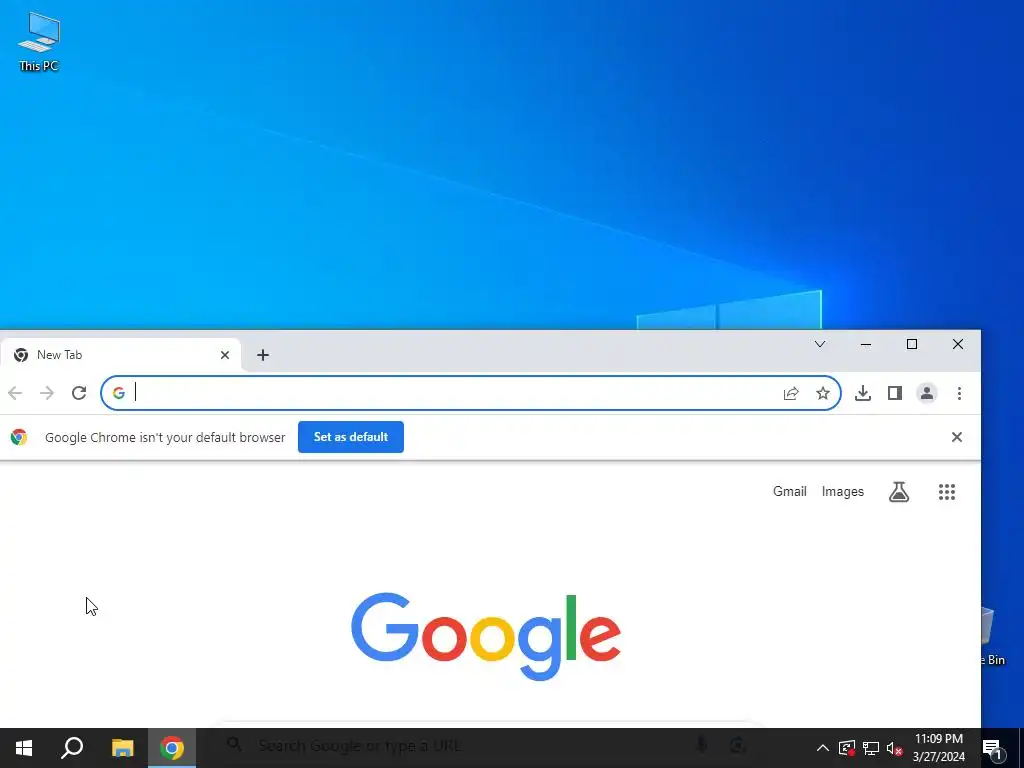
Task: Expand tab search chevron
Action: click(820, 344)
